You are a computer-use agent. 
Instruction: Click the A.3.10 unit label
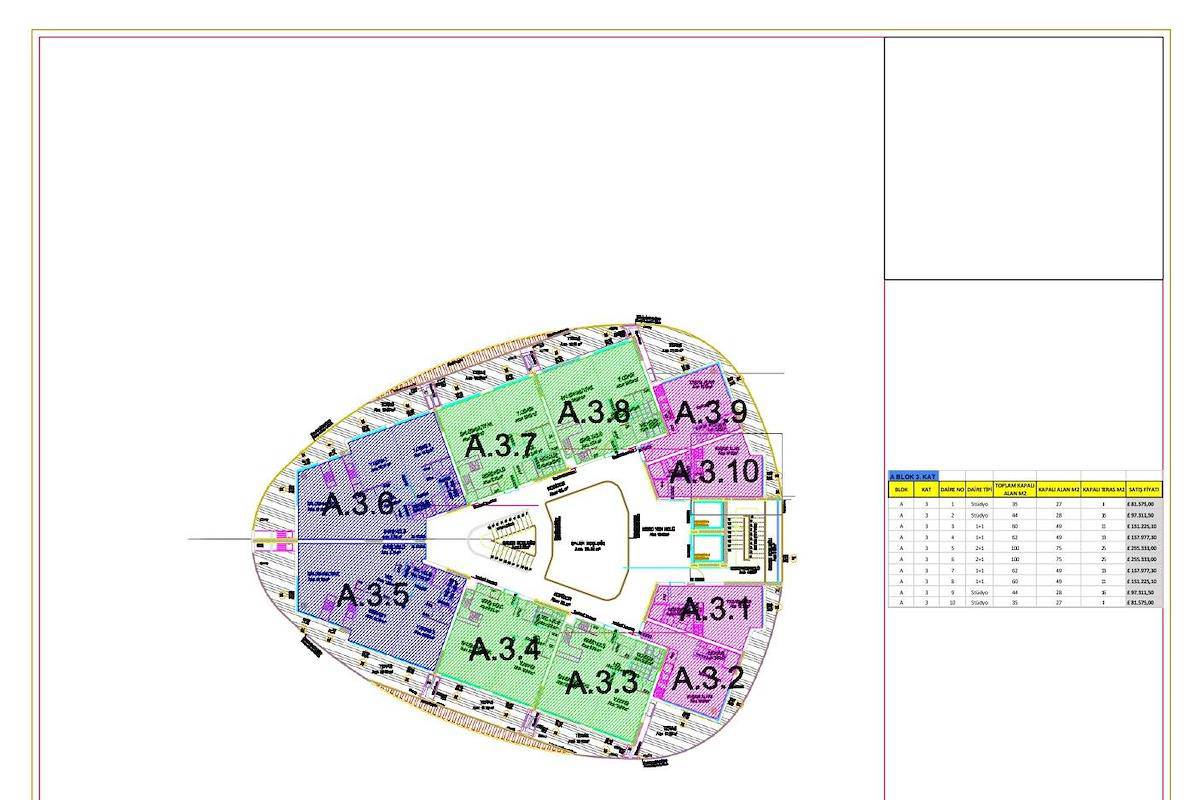coord(714,471)
